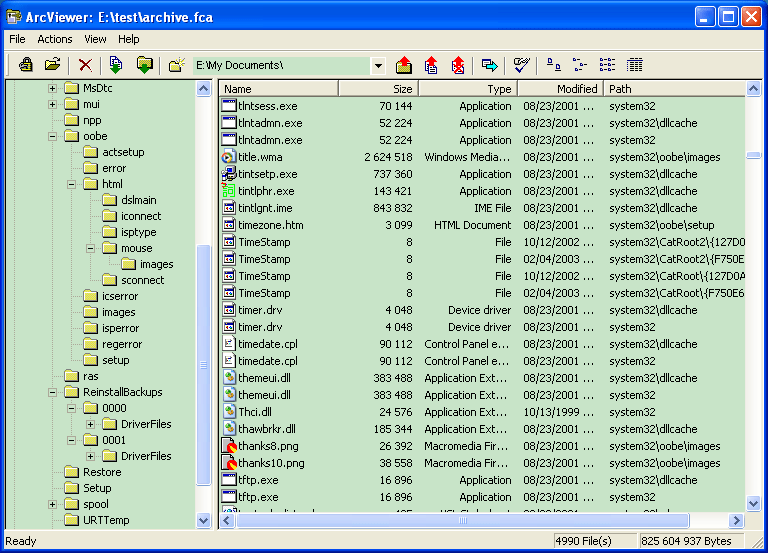This screenshot has width=768, height=553.
Task: Click the file list vertical scrollbar thumb
Action: (753, 155)
